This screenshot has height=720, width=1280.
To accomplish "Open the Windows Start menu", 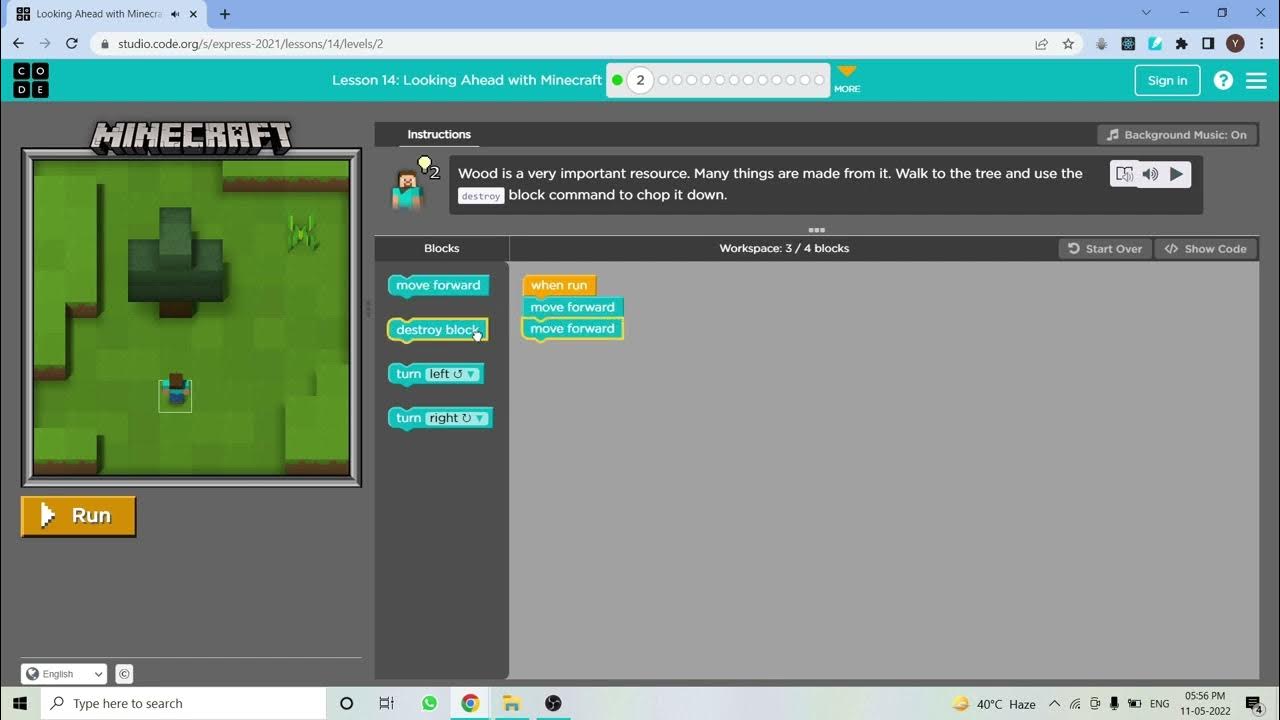I will pos(19,703).
